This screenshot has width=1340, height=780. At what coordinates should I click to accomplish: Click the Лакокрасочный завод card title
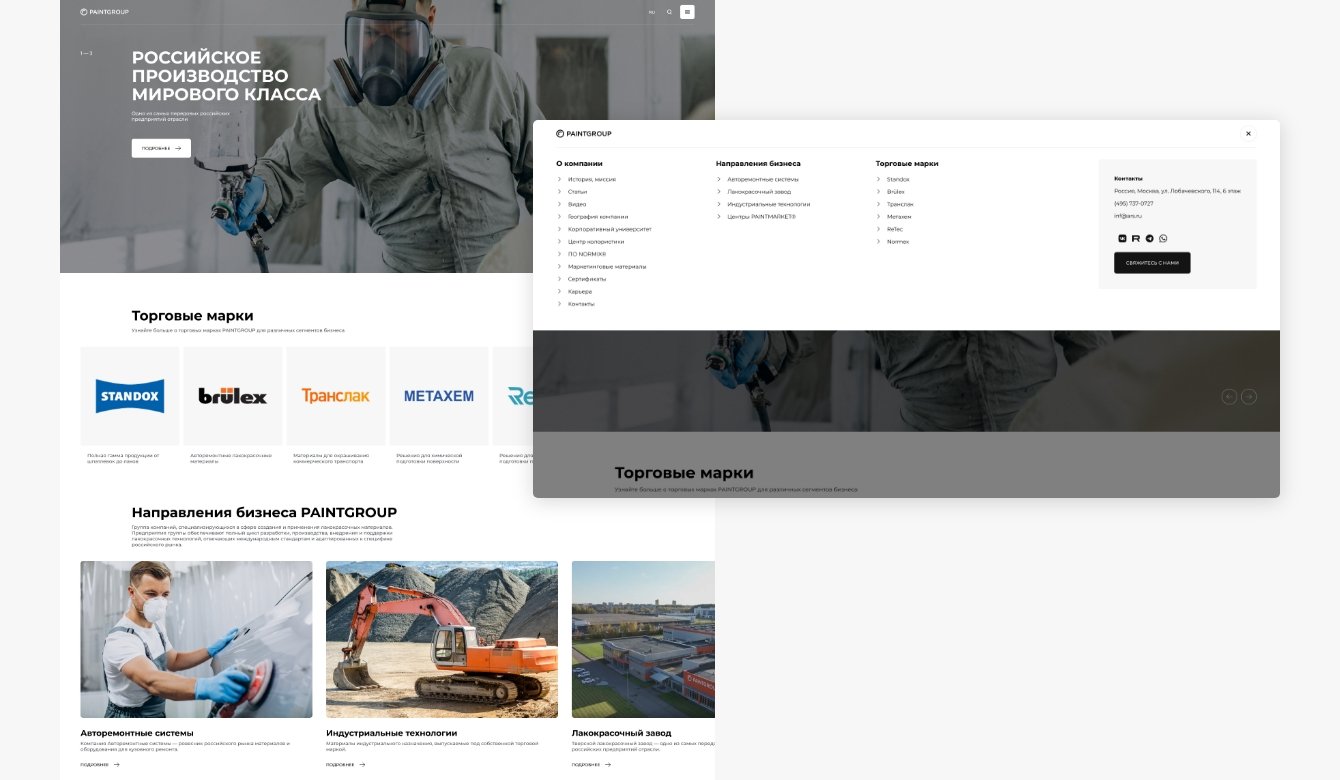pyautogui.click(x=621, y=733)
